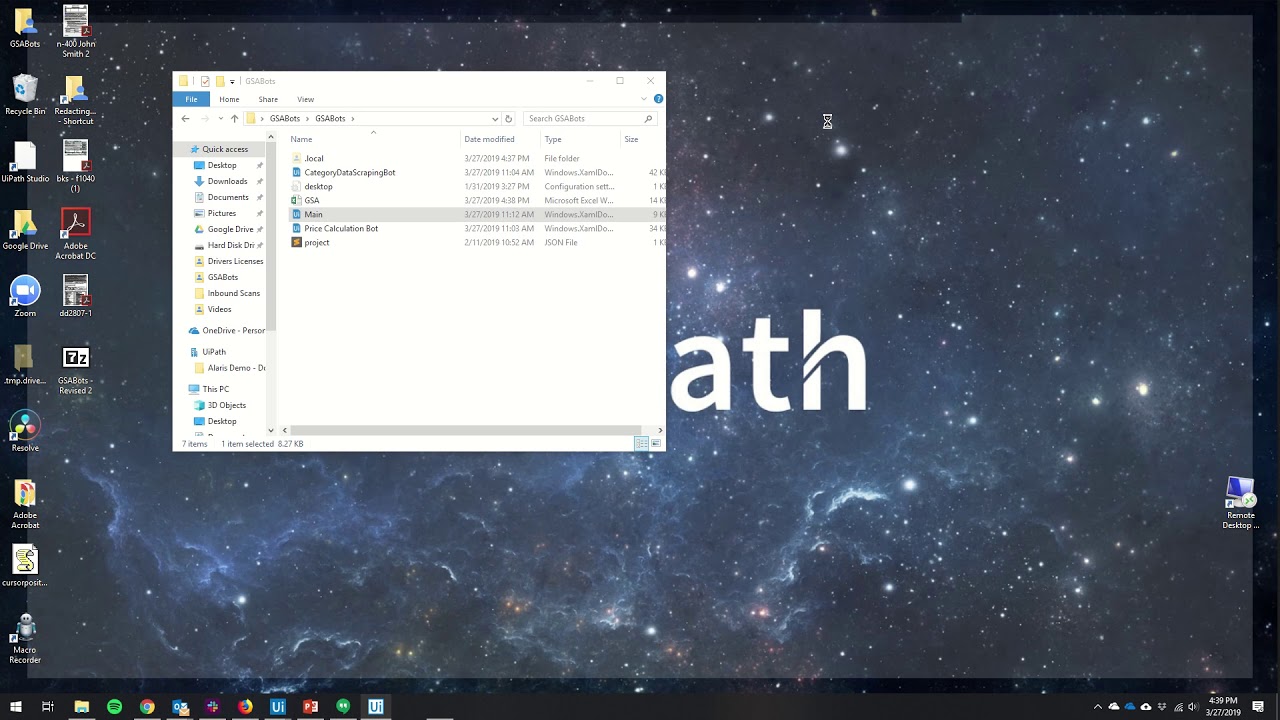Select Quick access in navigation pane

point(225,149)
